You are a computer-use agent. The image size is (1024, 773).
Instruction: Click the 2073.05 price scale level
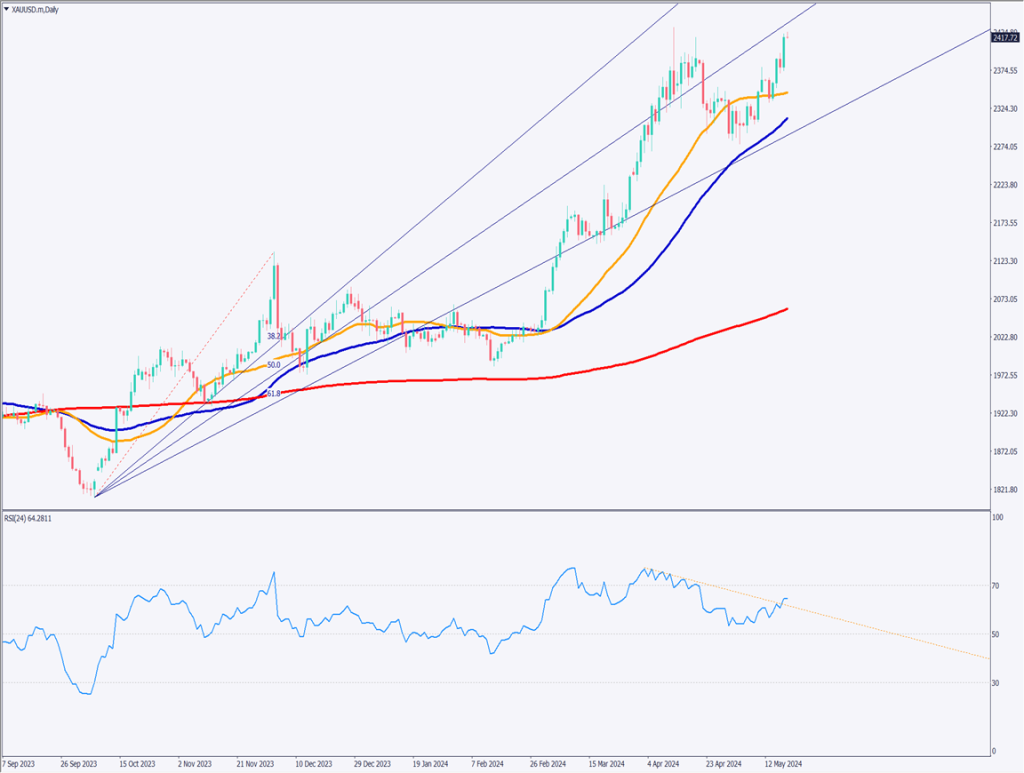1004,299
